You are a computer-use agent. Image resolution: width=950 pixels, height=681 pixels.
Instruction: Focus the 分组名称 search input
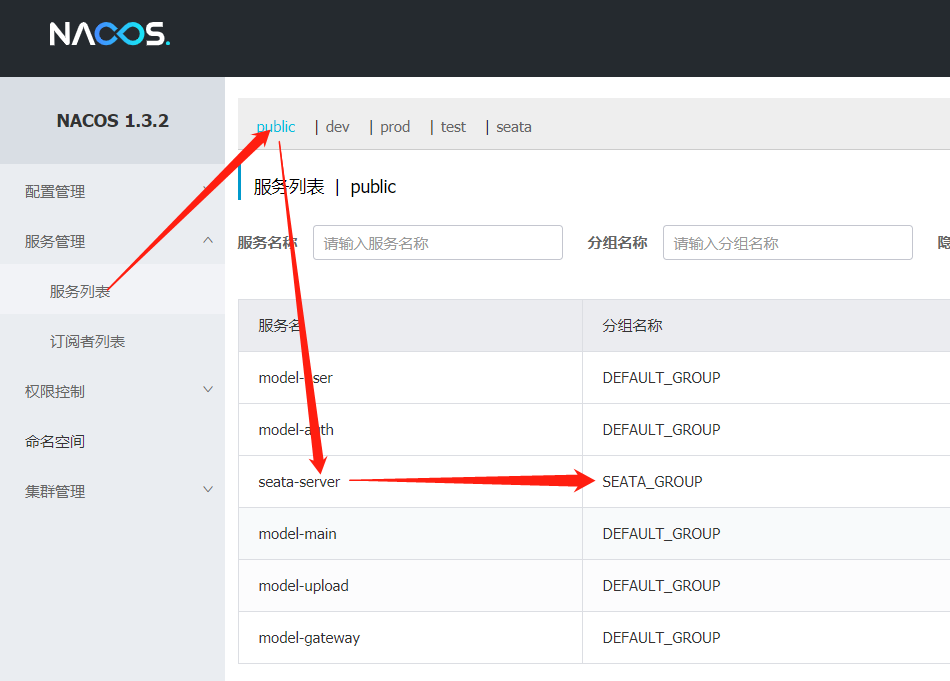tap(788, 243)
